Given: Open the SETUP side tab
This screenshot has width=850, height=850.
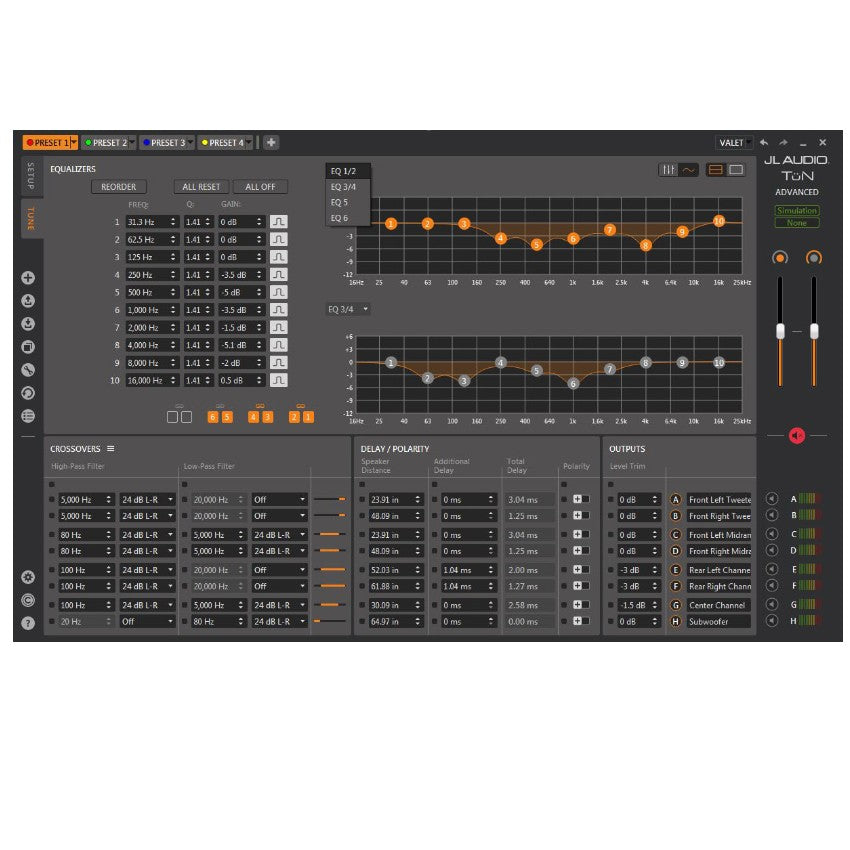Looking at the screenshot, I should pos(31,176).
